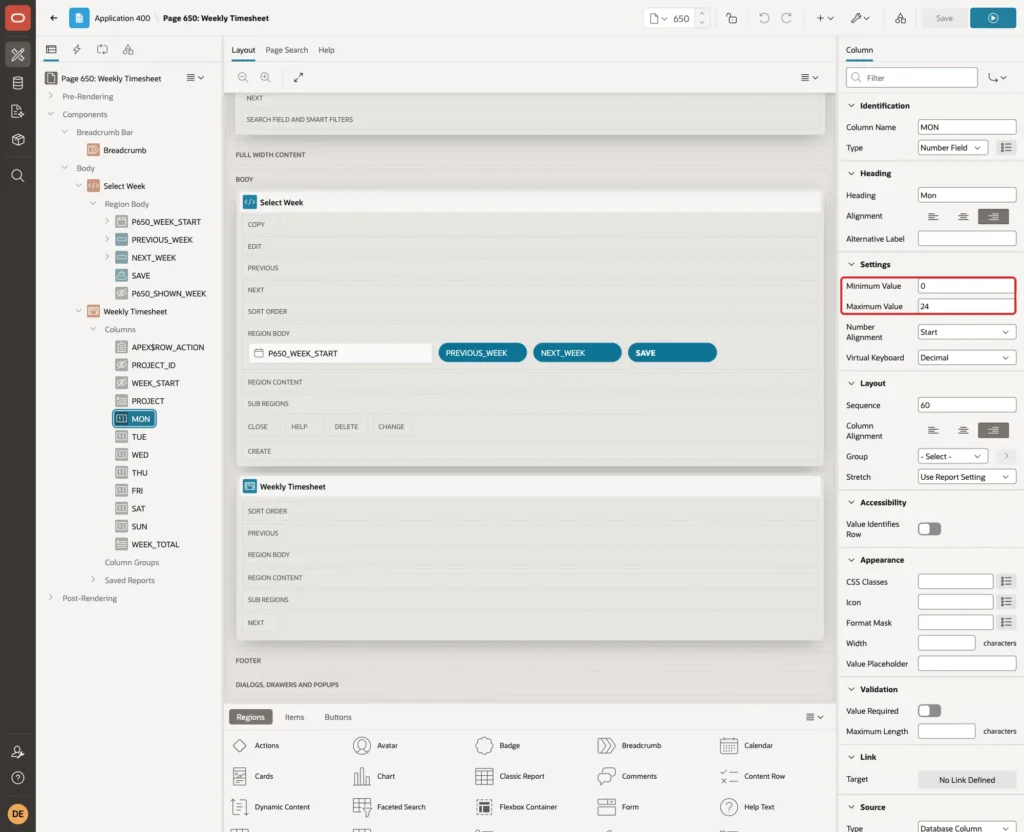
Task: Select left column alignment option
Action: pyautogui.click(x=933, y=430)
